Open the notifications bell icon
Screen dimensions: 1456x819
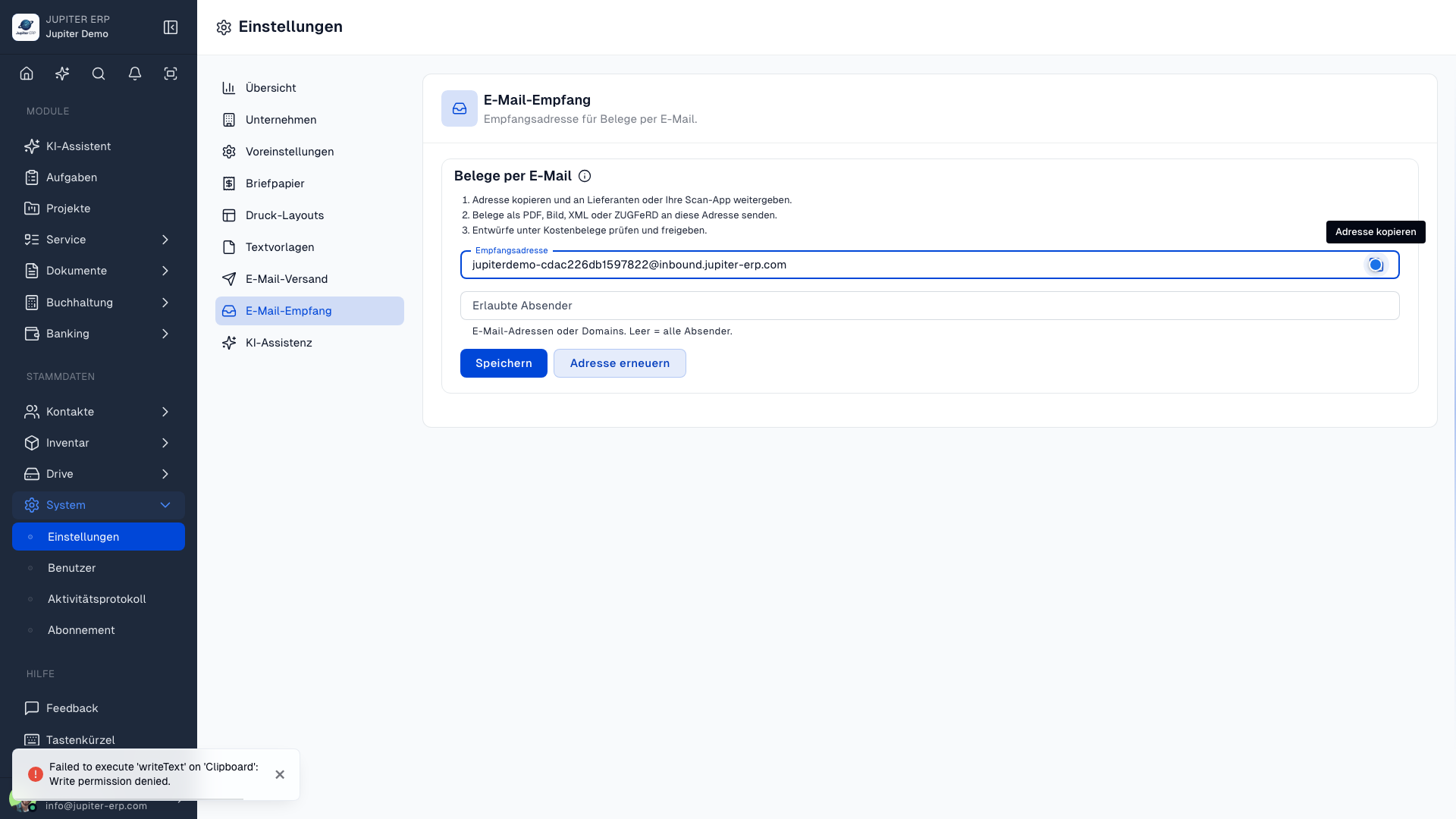135,74
